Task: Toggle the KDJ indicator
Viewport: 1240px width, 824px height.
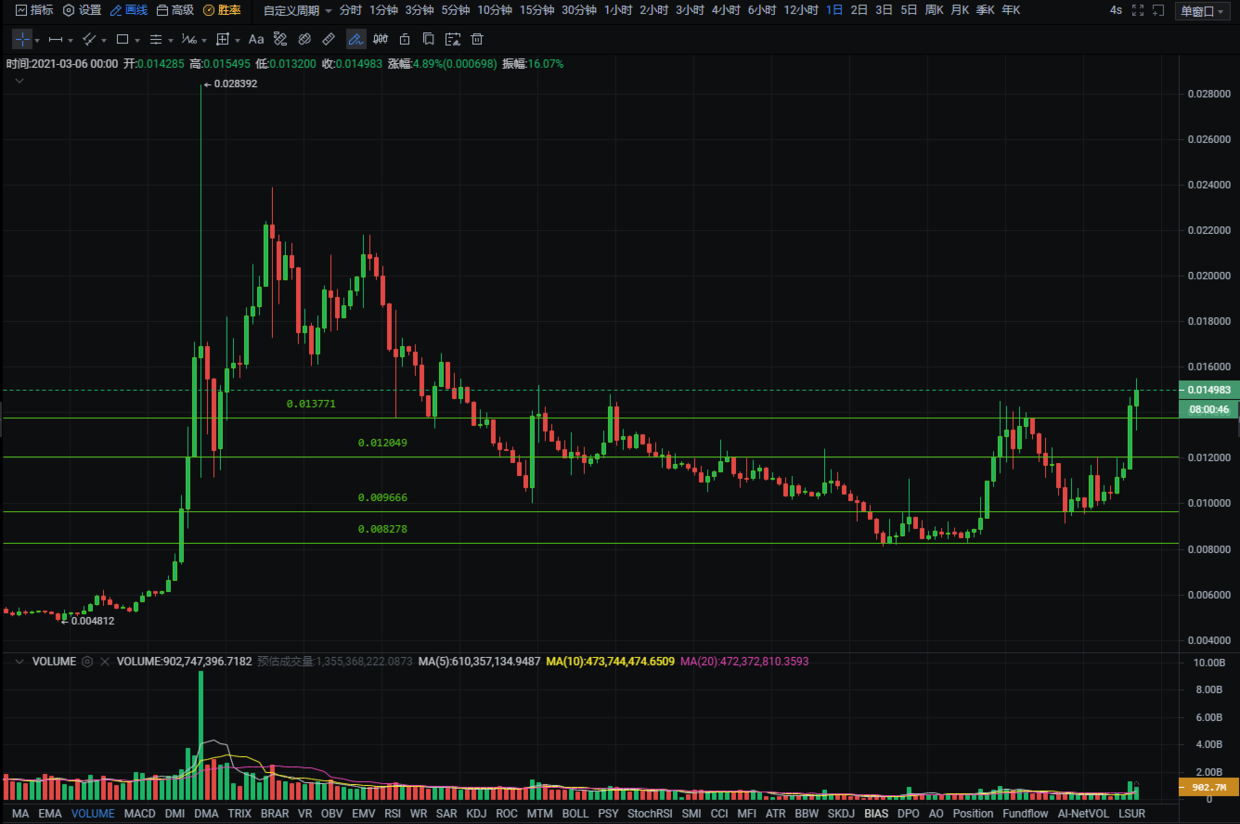Action: tap(476, 814)
